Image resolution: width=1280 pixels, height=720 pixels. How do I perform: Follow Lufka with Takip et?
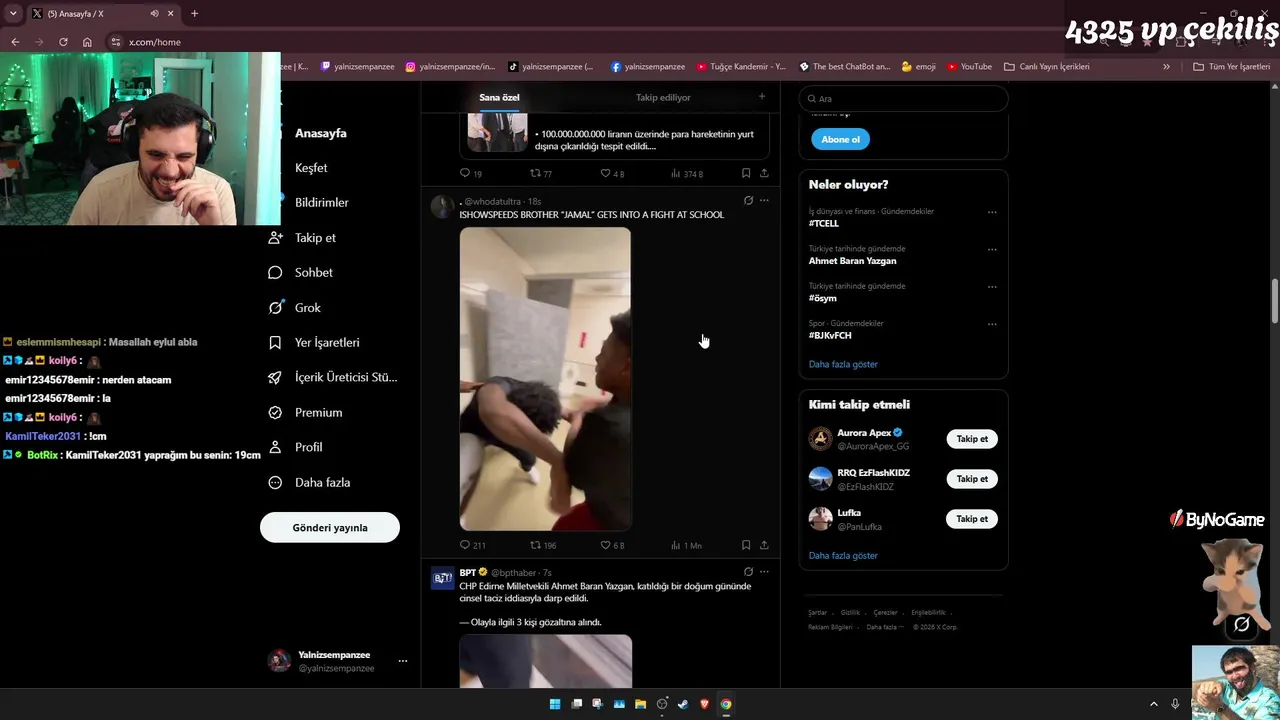click(972, 519)
